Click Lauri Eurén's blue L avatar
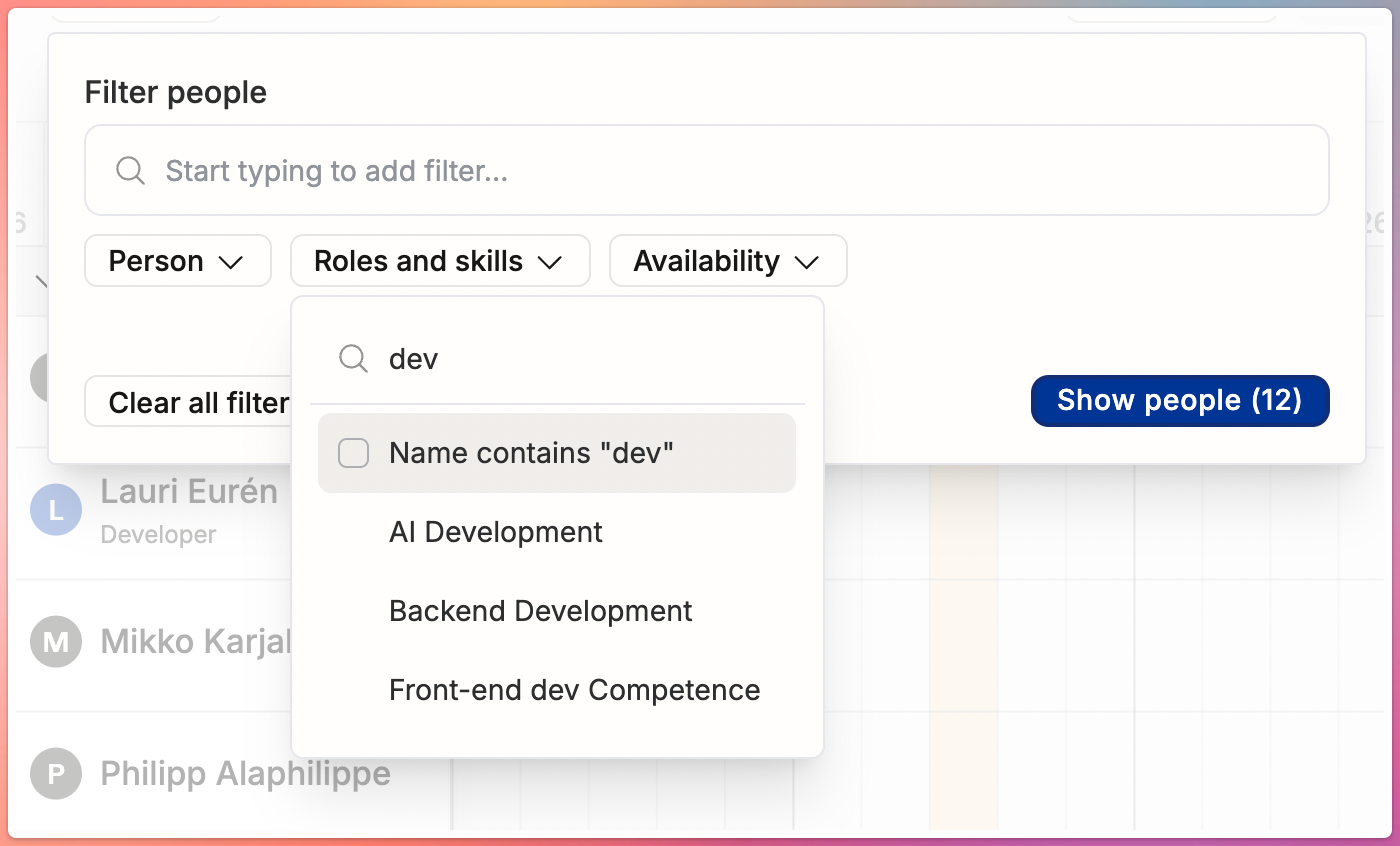Viewport: 1400px width, 846px height. [x=56, y=510]
